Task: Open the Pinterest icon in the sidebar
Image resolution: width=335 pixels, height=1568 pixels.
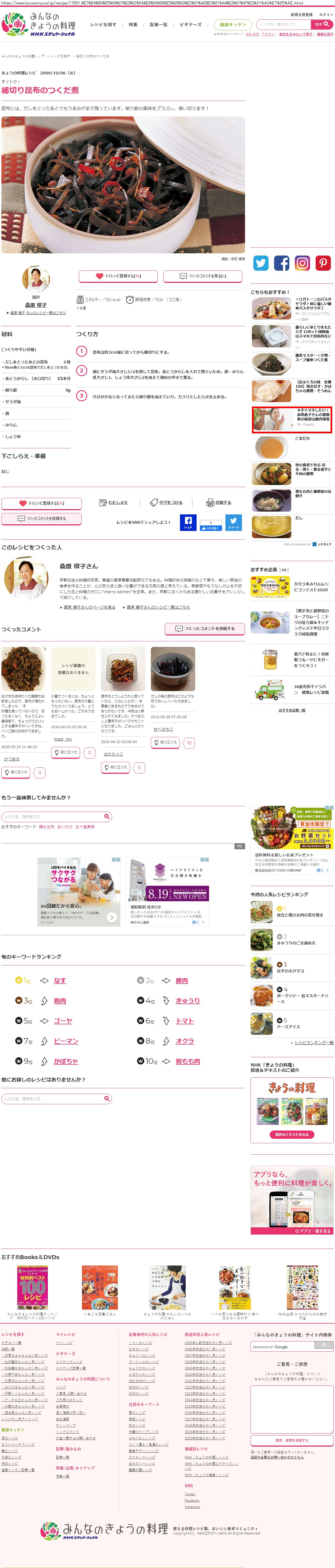Action: (x=323, y=263)
